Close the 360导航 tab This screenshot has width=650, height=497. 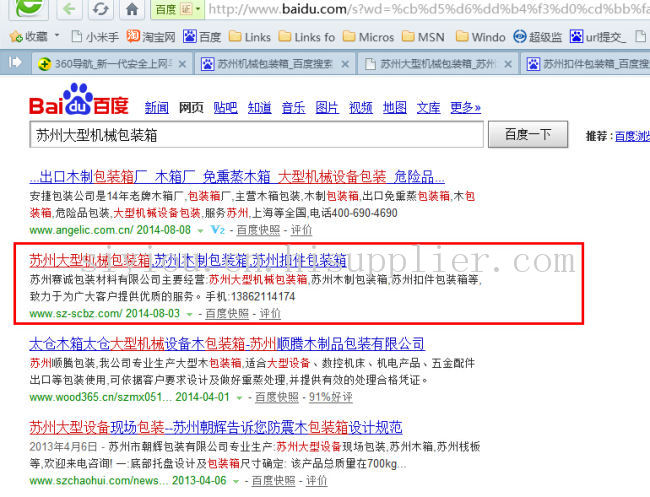182,64
